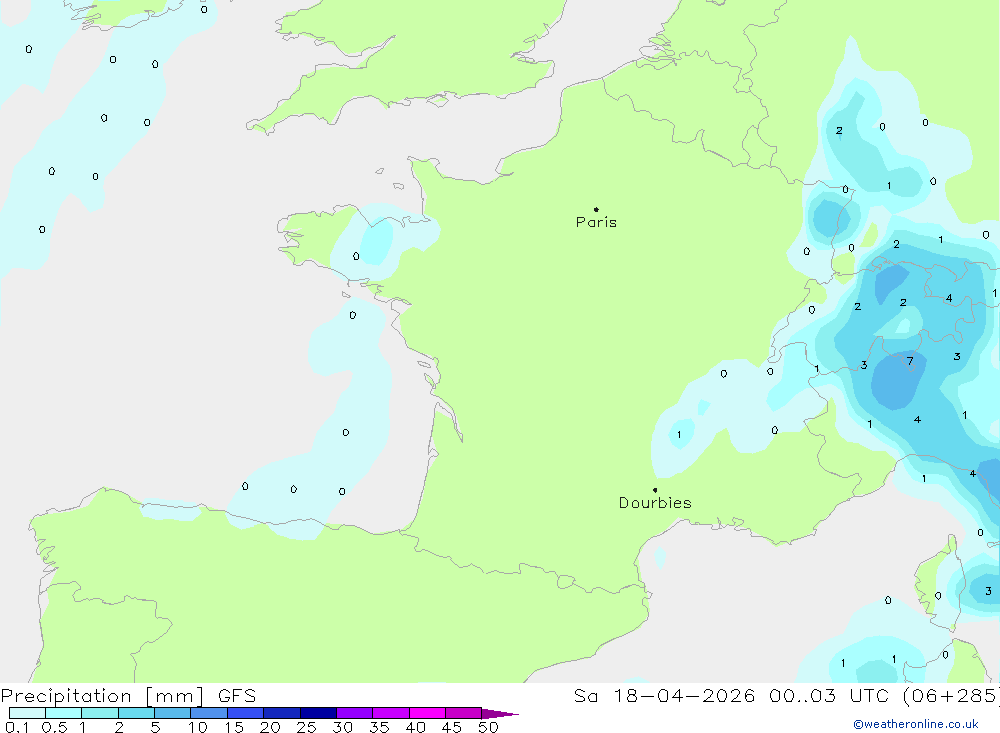The width and height of the screenshot is (1000, 733).
Task: Click the legend scale label '50'
Action: pyautogui.click(x=489, y=727)
